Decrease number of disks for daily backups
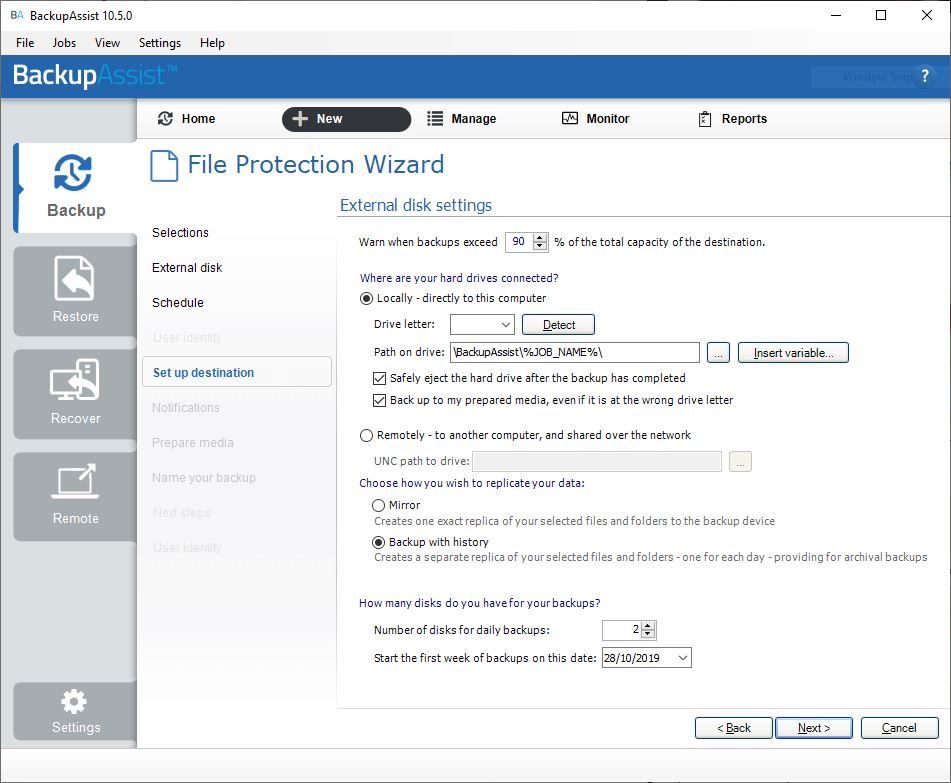 click(x=648, y=634)
